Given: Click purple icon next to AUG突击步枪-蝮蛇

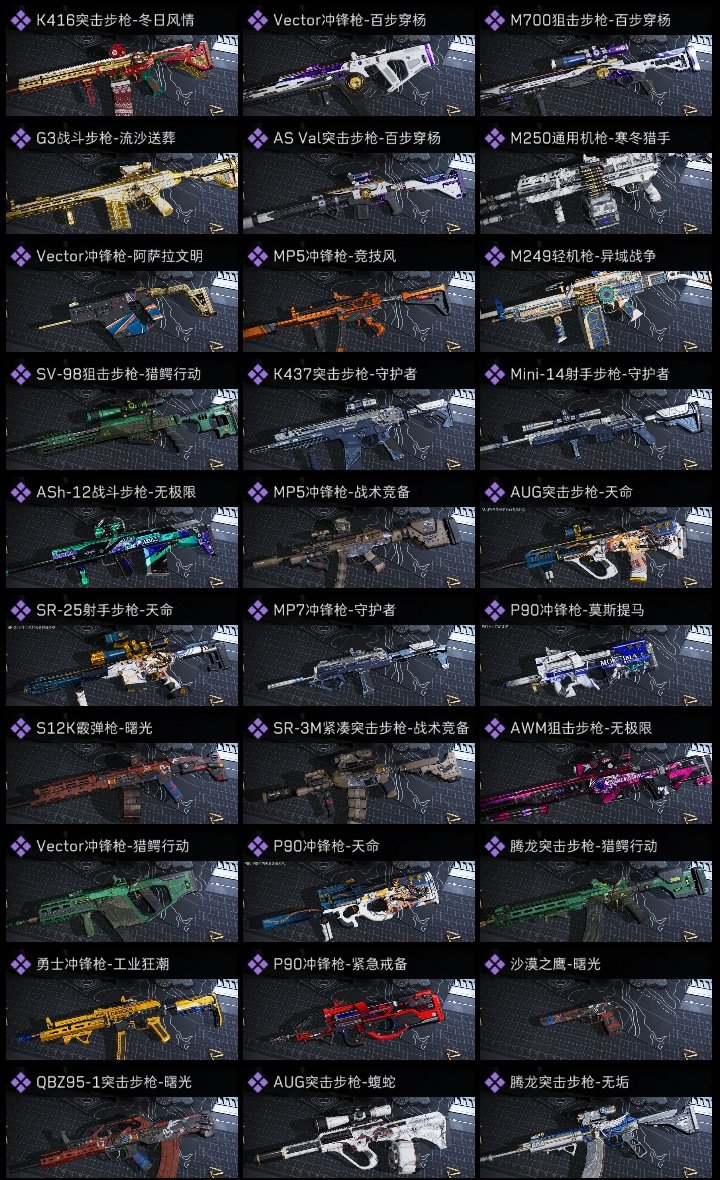Looking at the screenshot, I should click(x=258, y=1082).
